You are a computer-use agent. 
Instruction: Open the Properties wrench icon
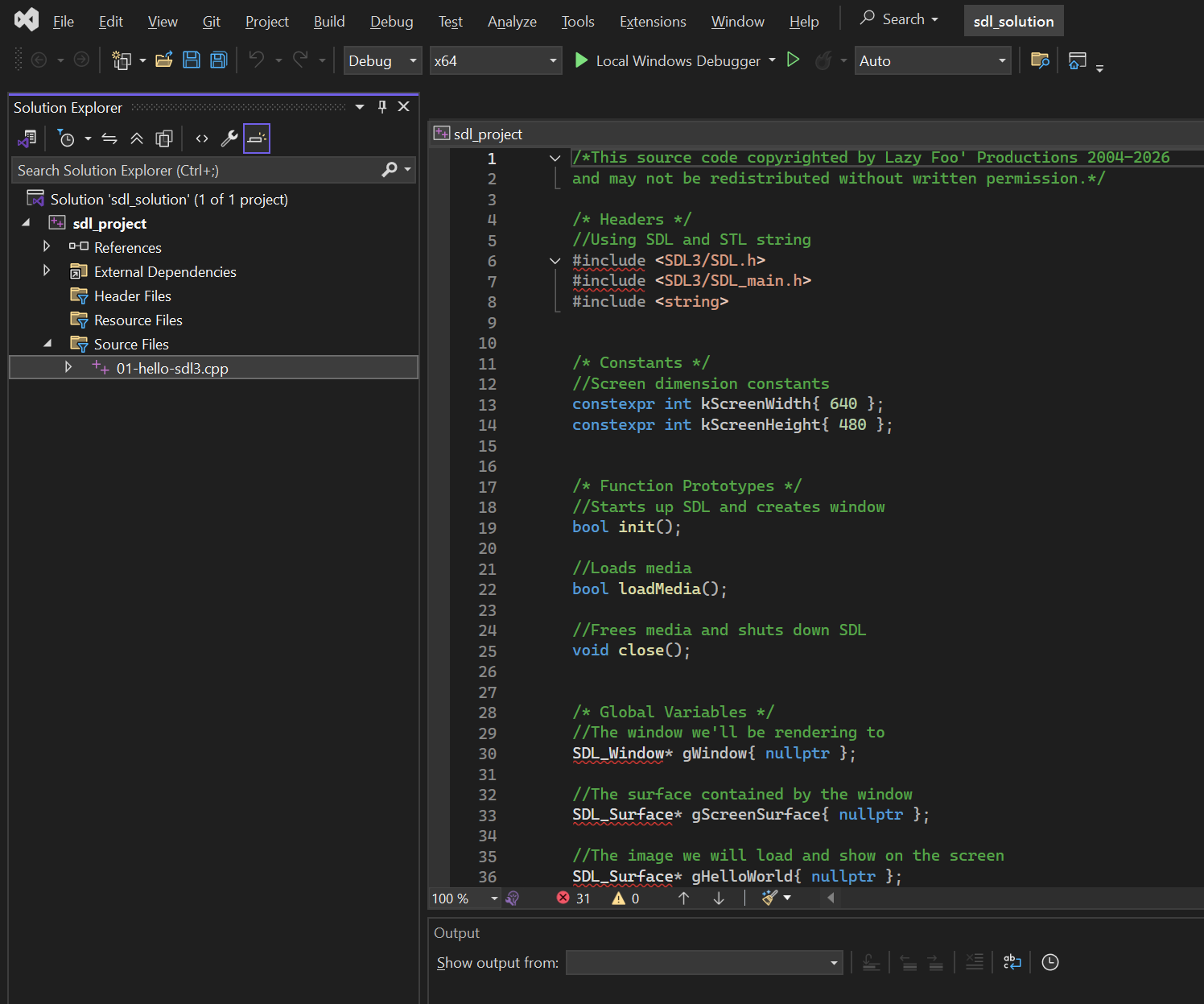click(229, 138)
